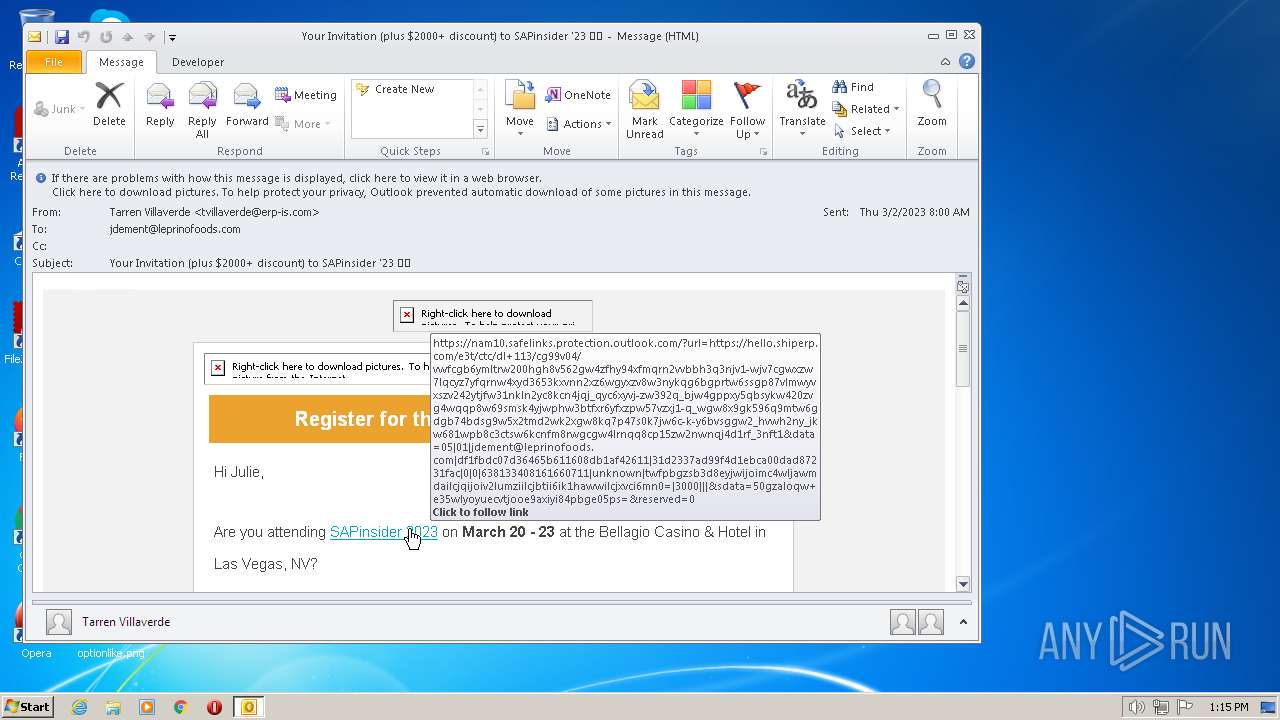Open the Outlook window taskbar button
The width and height of the screenshot is (1280, 720).
coord(248,707)
